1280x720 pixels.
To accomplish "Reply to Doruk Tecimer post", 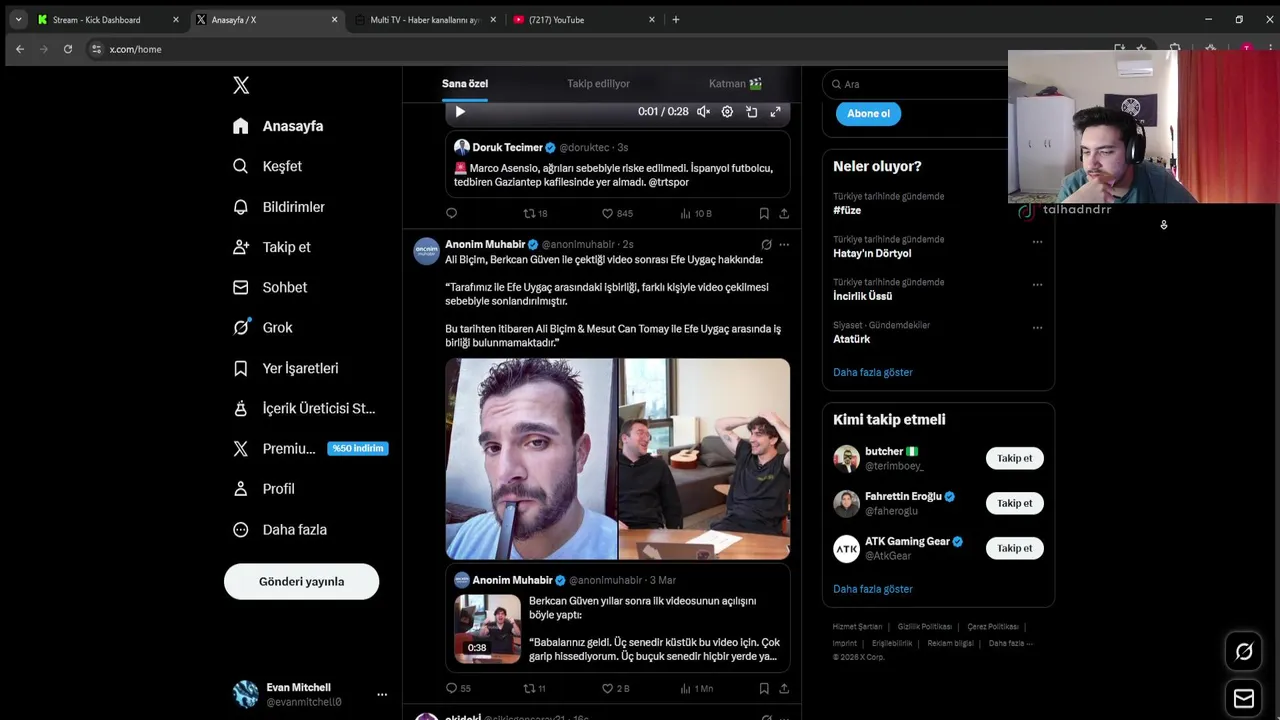I will [452, 213].
